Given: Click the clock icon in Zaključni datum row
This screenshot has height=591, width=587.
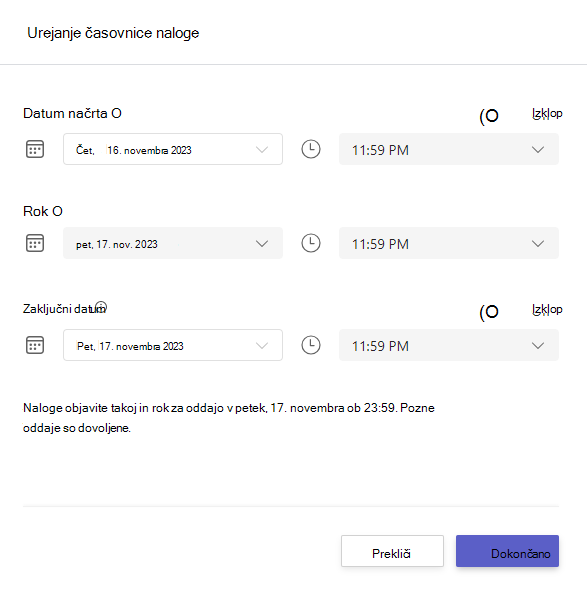Looking at the screenshot, I should [x=311, y=345].
